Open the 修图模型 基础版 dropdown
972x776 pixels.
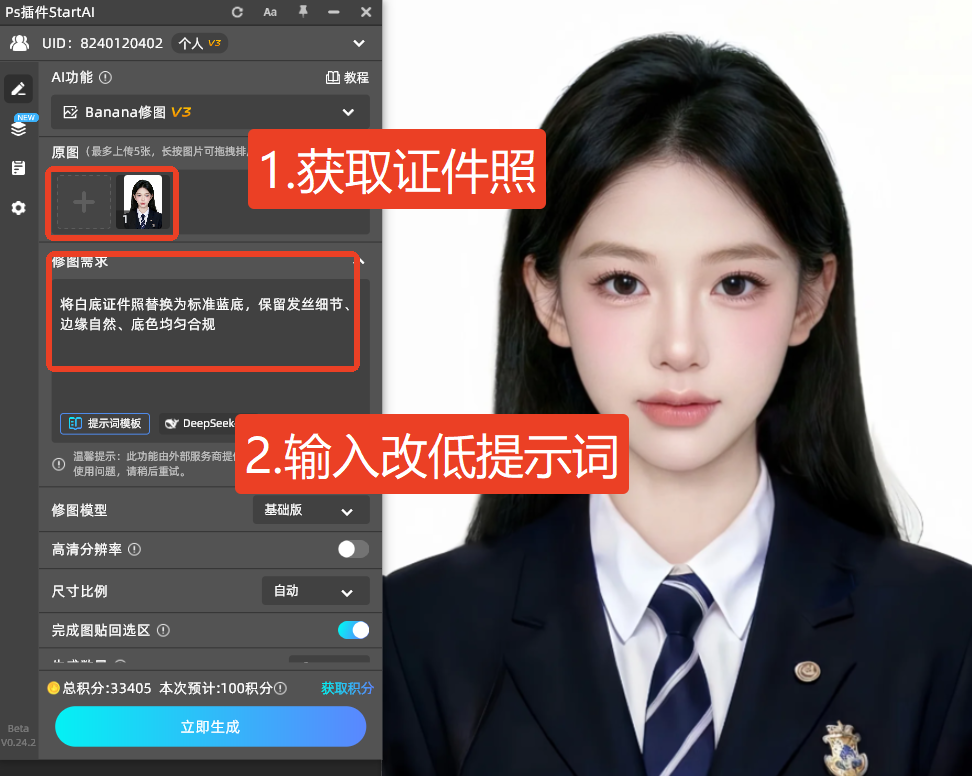point(311,510)
